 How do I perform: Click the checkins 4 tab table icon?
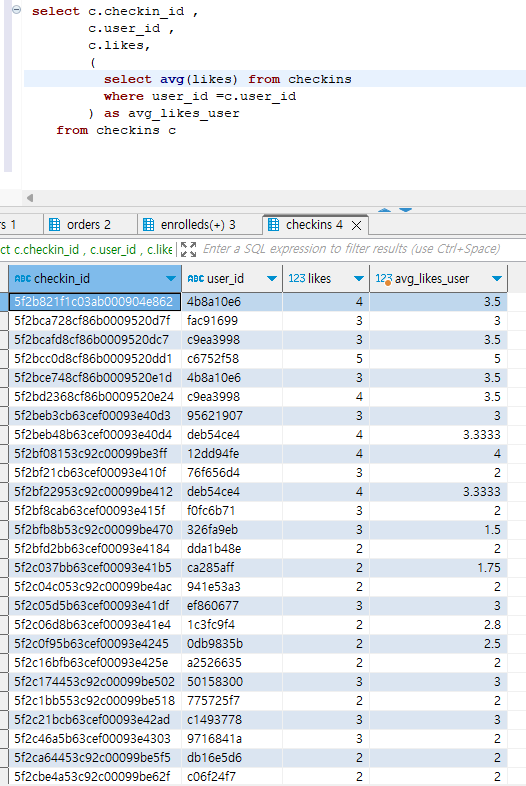[273, 225]
